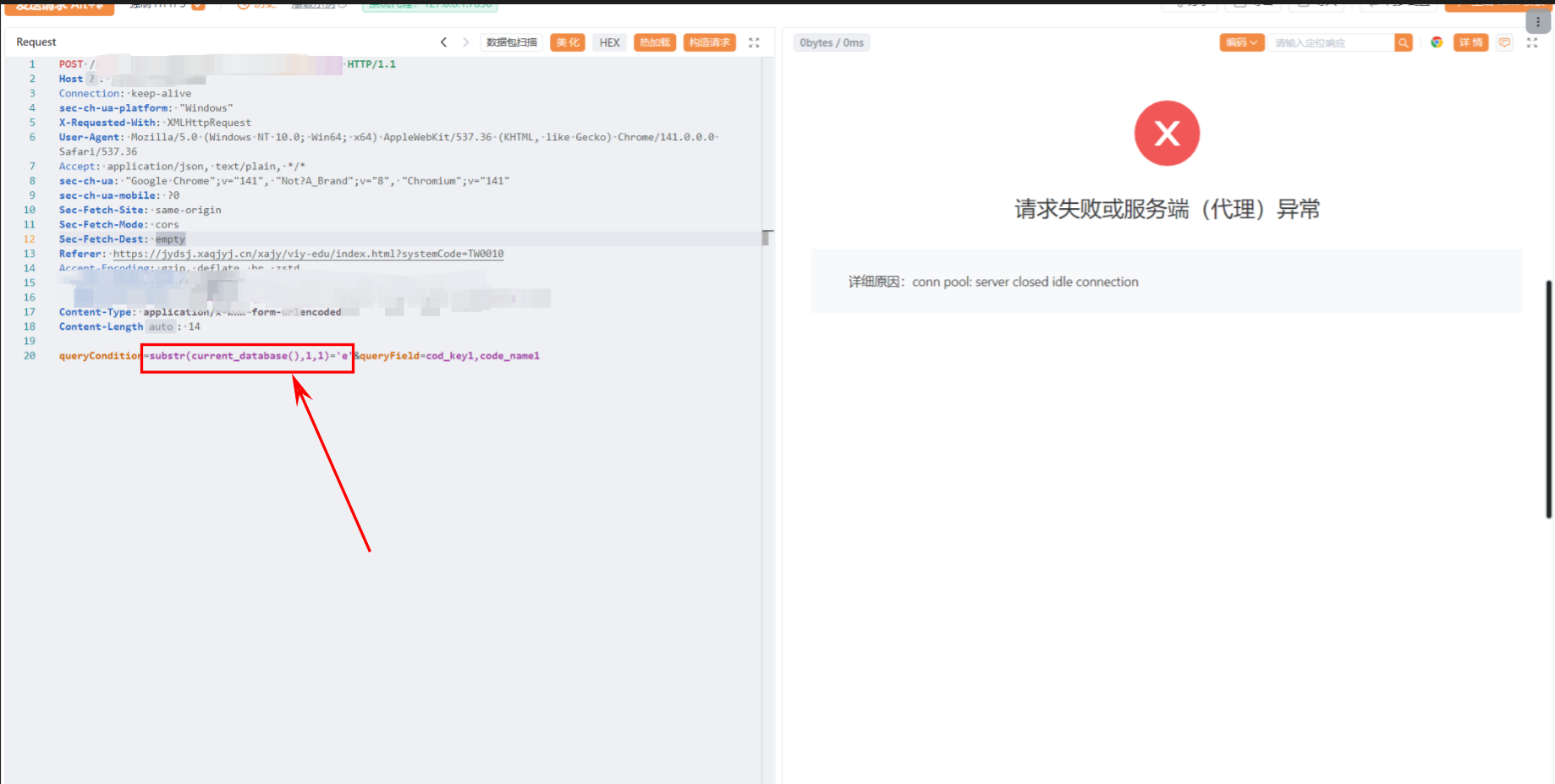Click the orange search magnifier icon

(1404, 42)
